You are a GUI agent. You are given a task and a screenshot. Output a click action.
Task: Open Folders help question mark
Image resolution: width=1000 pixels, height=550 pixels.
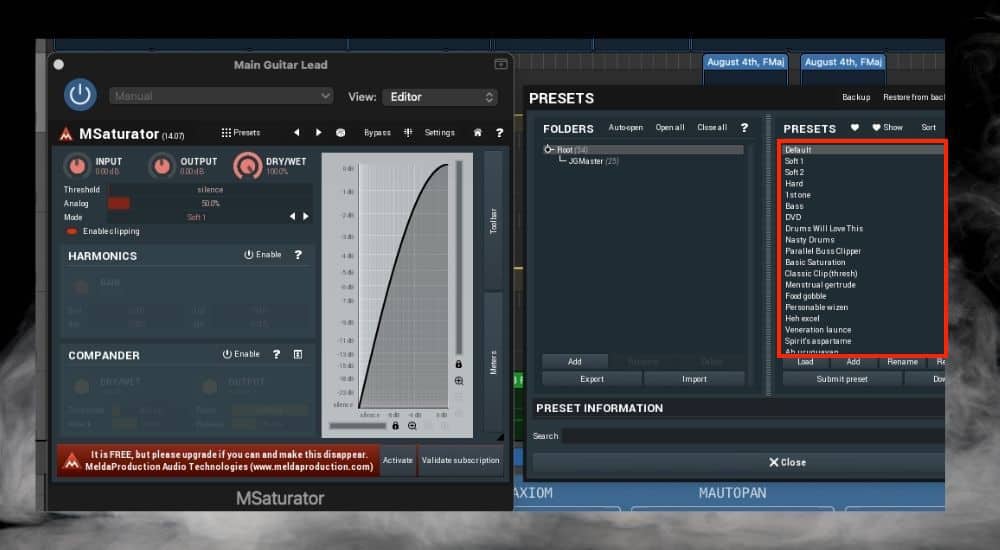point(744,128)
